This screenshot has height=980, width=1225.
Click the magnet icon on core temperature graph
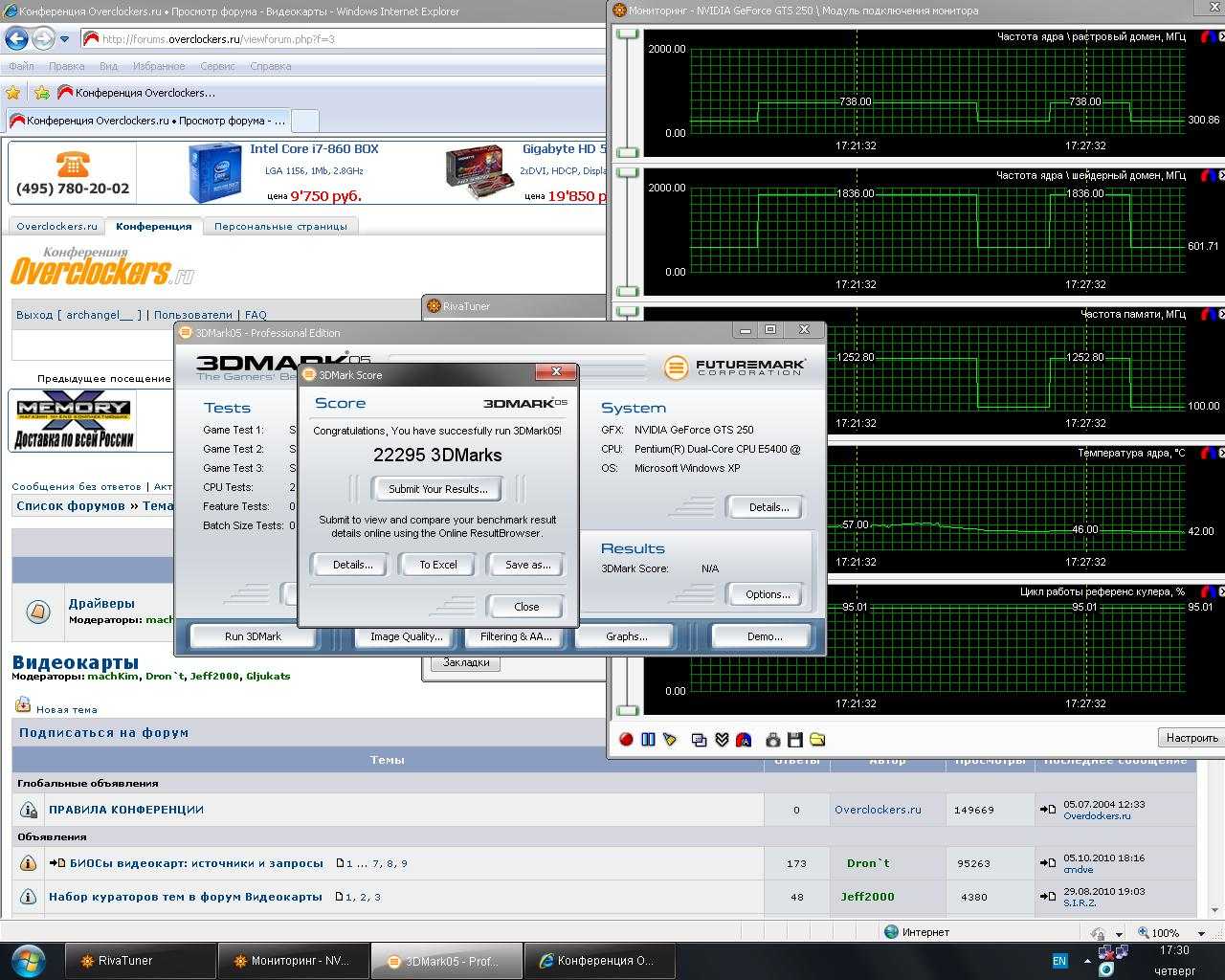tap(1210, 453)
